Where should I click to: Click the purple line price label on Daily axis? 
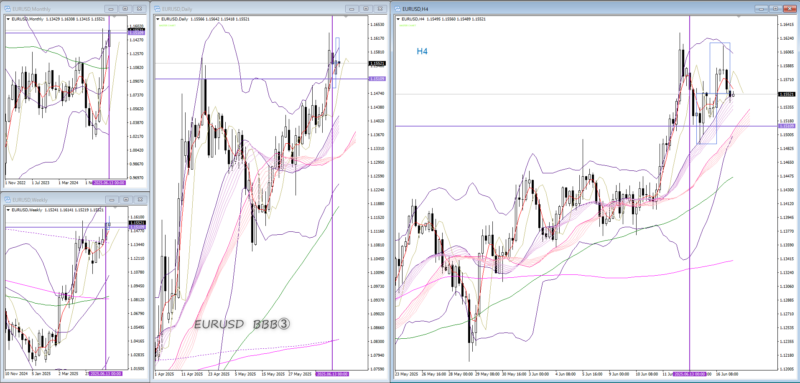pos(377,79)
